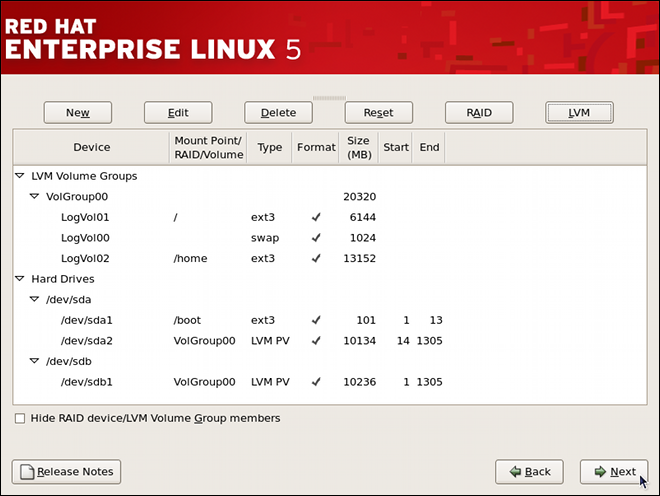
Task: Open the Release Notes
Action: tap(67, 472)
